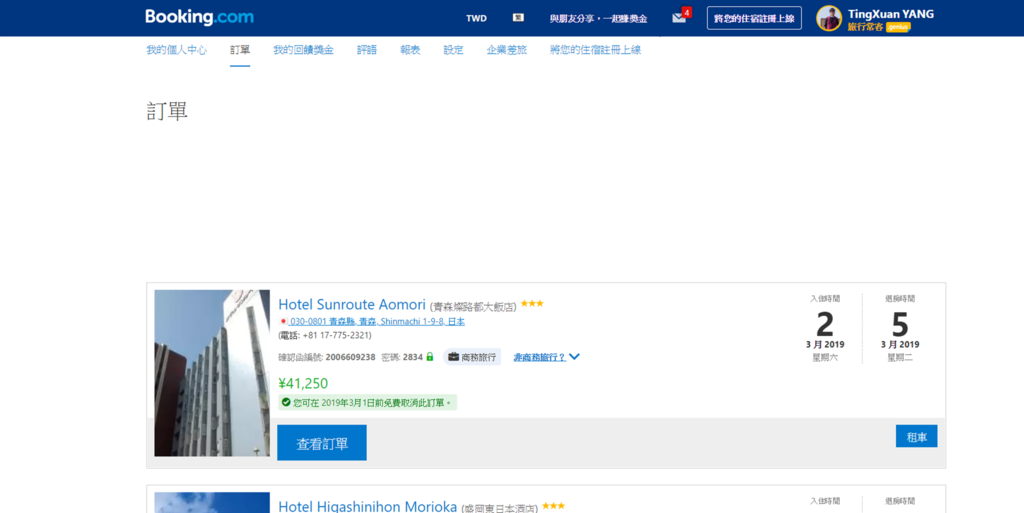
Task: Go to 我的個人中心 tab
Action: [x=176, y=50]
